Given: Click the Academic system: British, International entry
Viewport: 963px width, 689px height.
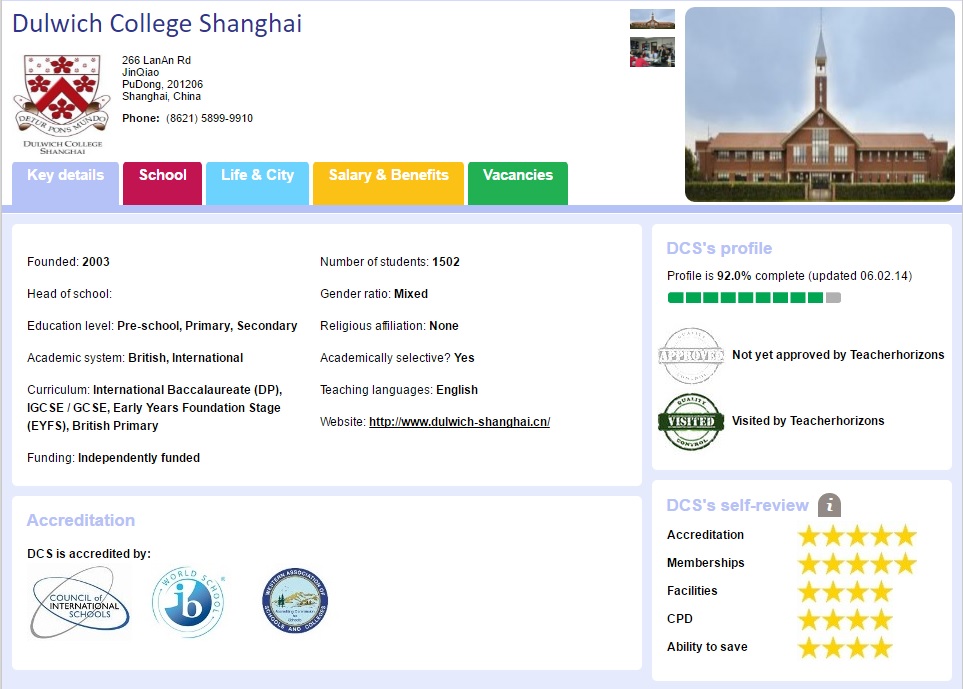Looking at the screenshot, I should (135, 358).
